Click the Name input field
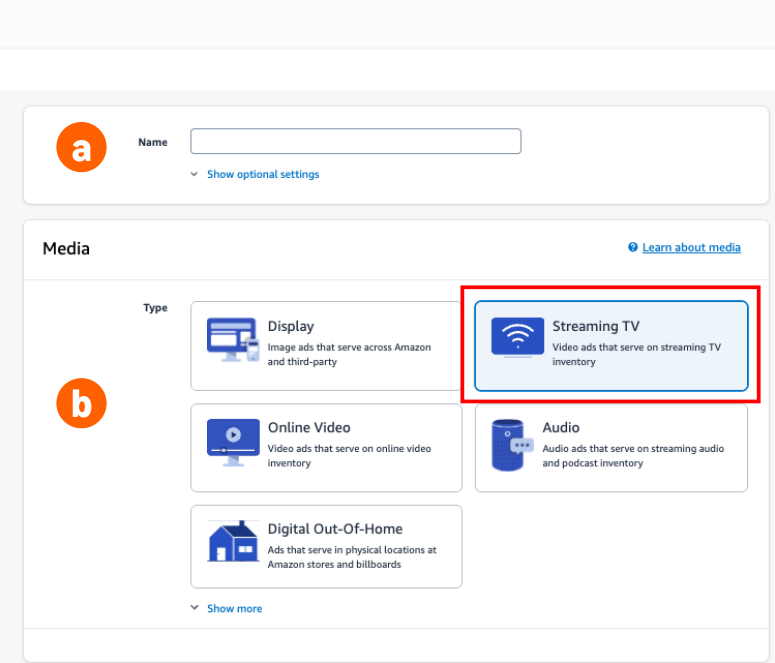775x663 pixels. 355,141
